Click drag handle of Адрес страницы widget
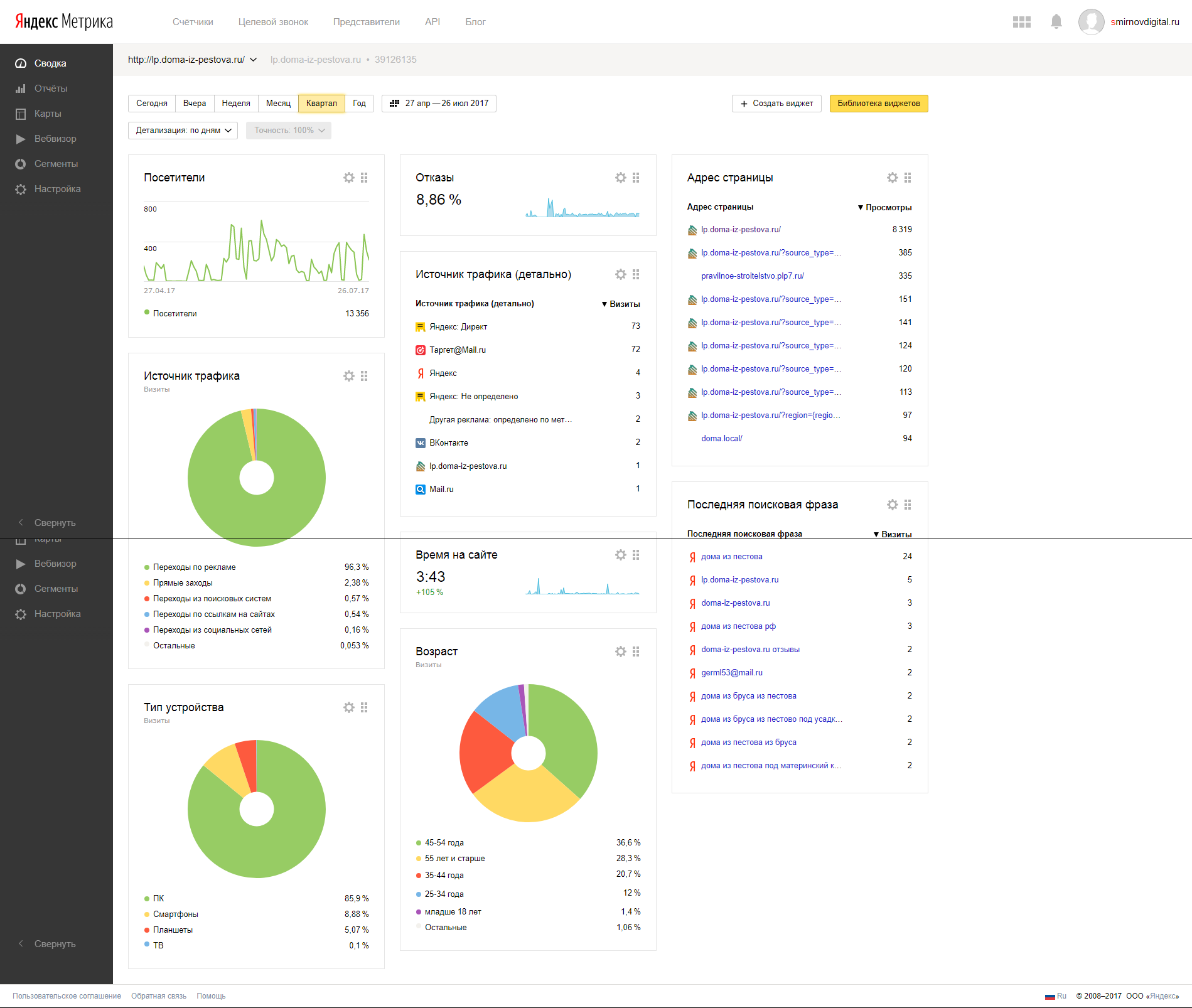This screenshot has width=1192, height=1008. 908,178
